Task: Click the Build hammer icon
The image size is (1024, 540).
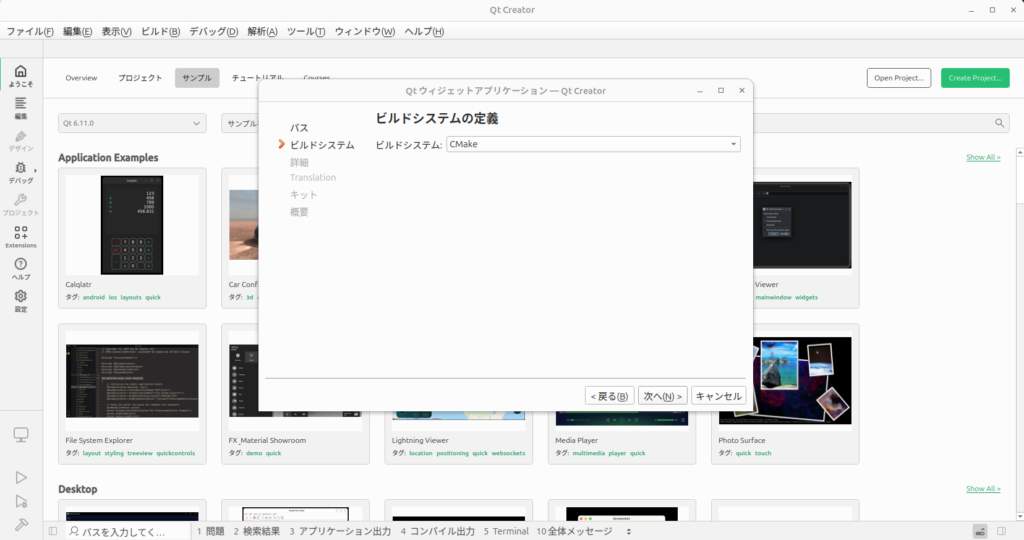Action: tap(21, 524)
